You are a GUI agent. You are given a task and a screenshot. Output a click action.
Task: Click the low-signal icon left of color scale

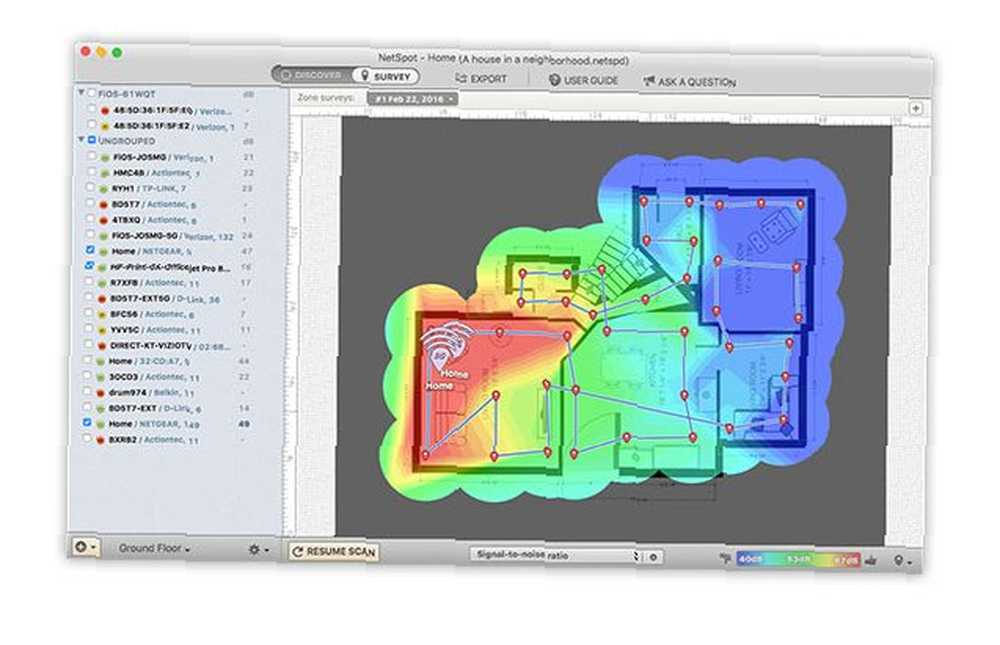(x=725, y=559)
